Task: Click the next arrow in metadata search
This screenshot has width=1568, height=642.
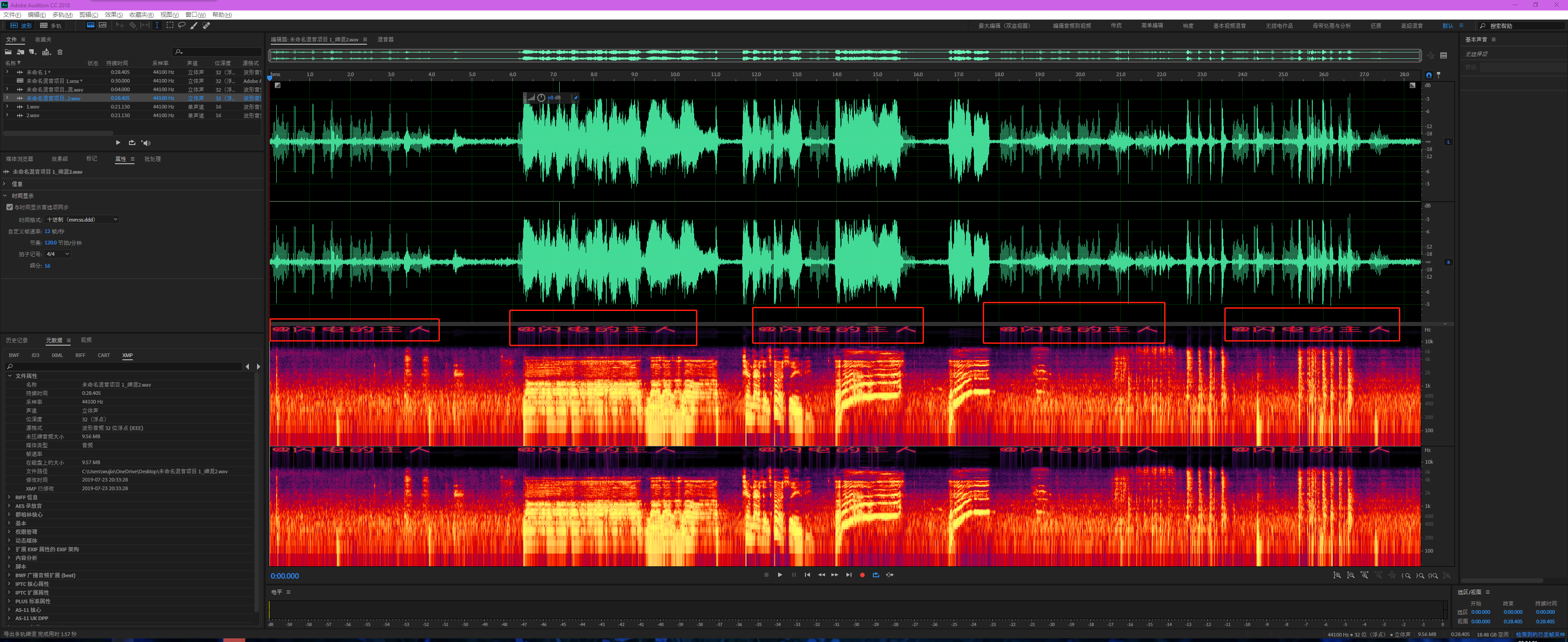Action: pyautogui.click(x=259, y=367)
